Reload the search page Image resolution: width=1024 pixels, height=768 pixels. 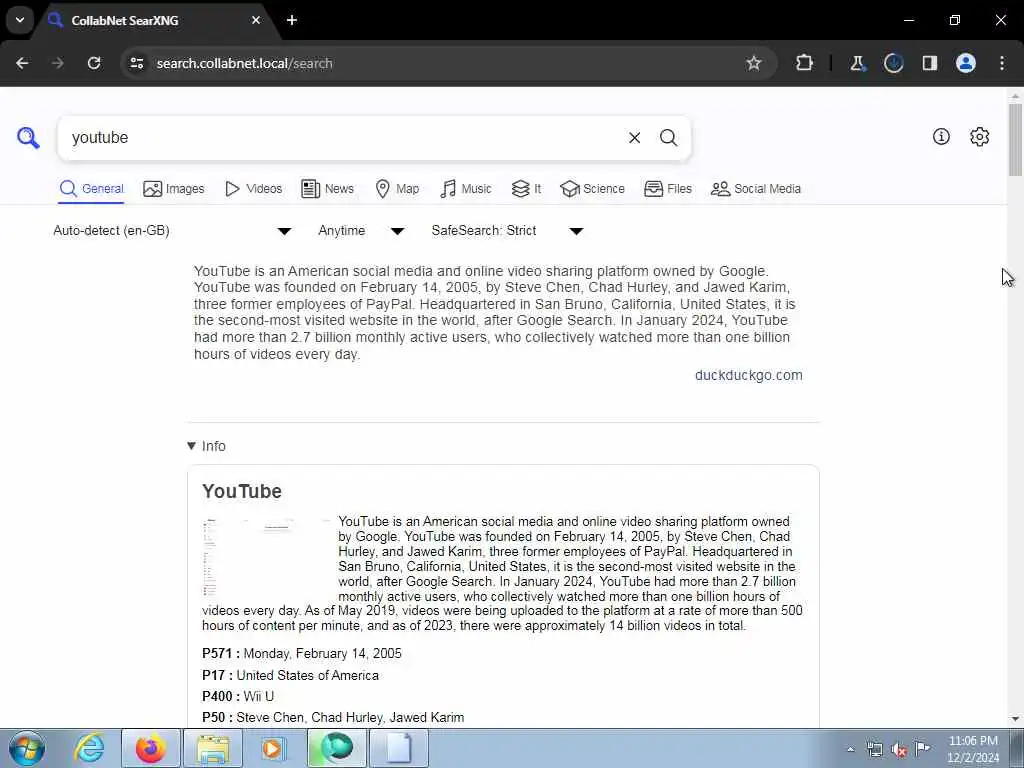94,63
